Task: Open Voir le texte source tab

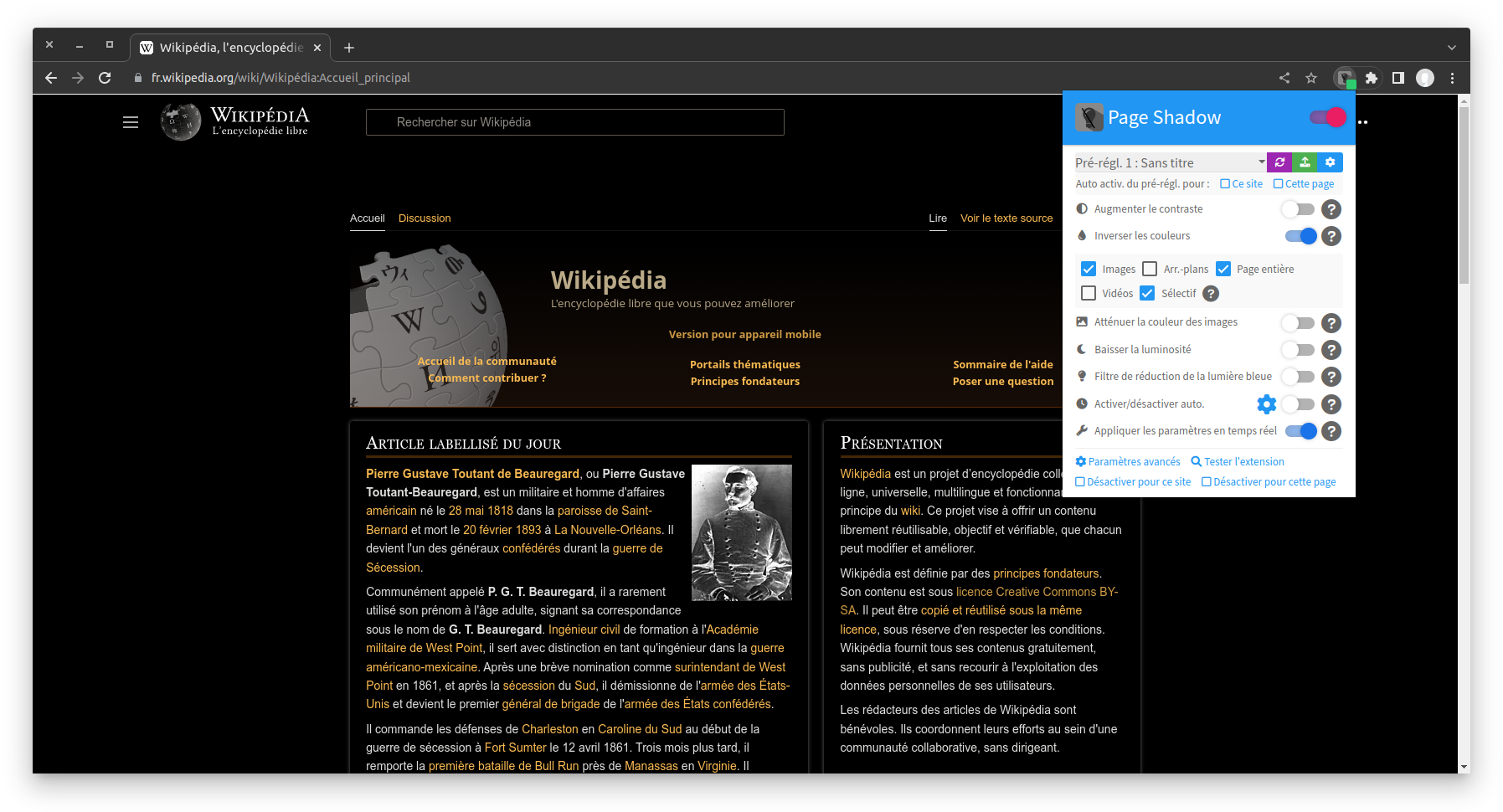Action: coord(1006,218)
